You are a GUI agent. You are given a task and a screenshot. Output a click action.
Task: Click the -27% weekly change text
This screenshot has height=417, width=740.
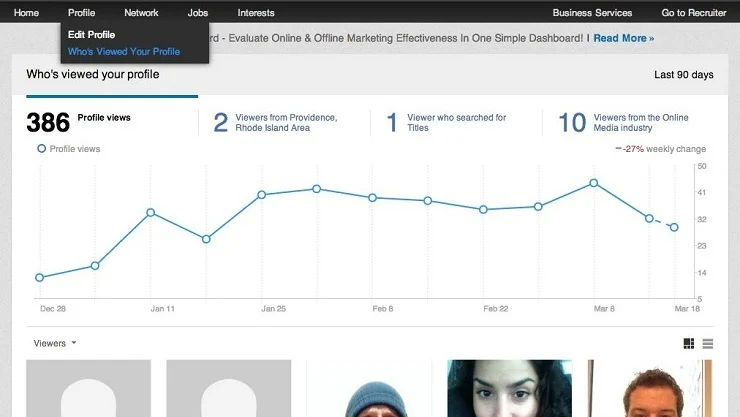[661, 149]
